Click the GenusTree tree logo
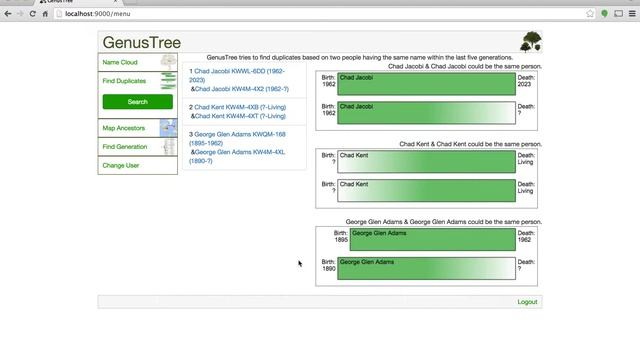Image resolution: width=640 pixels, height=360 pixels. pyautogui.click(x=531, y=42)
